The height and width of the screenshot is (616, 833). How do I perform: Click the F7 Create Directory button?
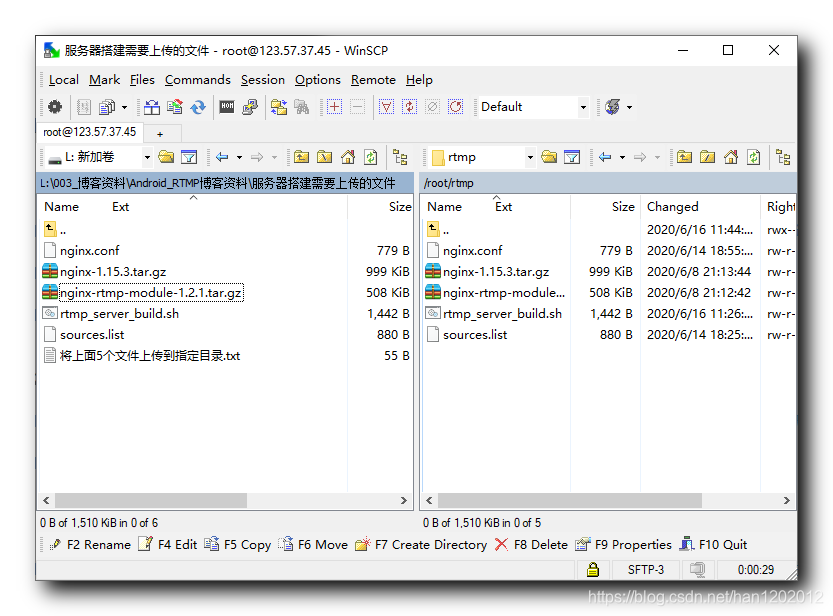click(421, 545)
